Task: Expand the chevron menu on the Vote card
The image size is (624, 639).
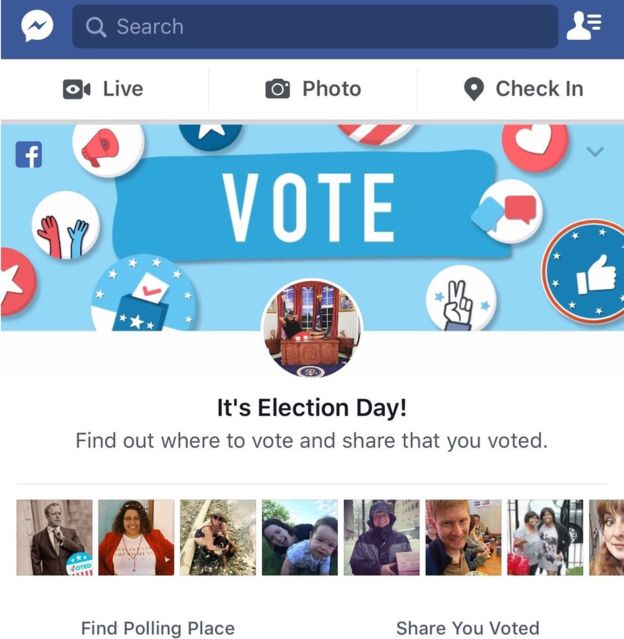Action: coord(595,152)
